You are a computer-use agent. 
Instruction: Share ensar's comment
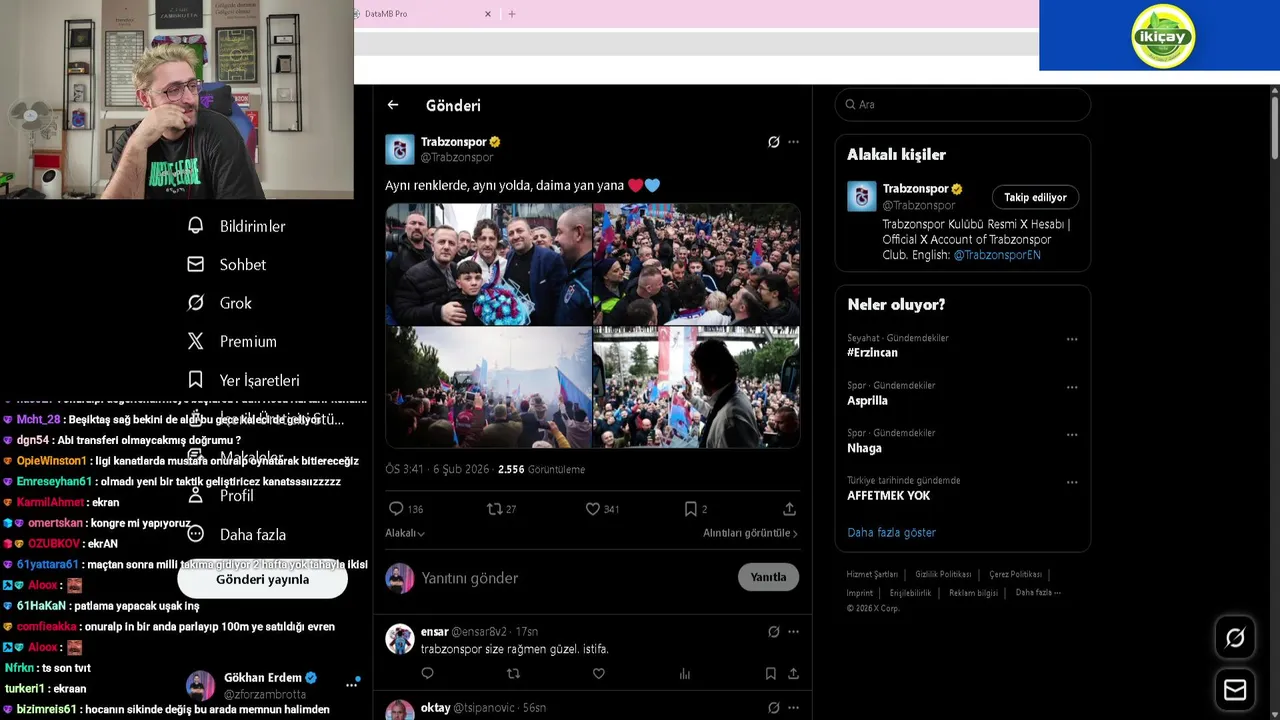793,674
